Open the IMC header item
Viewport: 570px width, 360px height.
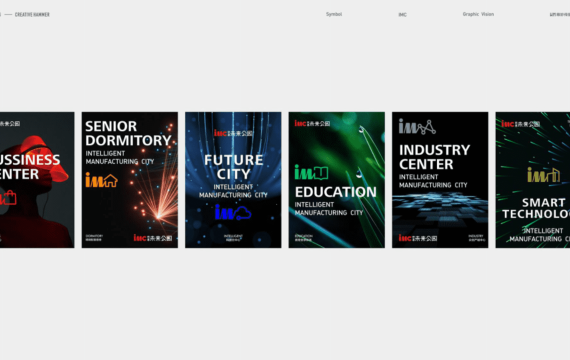tap(402, 15)
